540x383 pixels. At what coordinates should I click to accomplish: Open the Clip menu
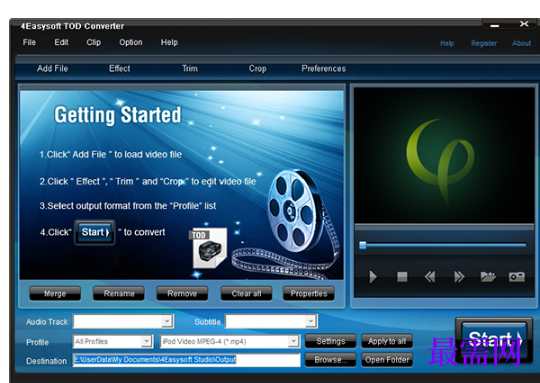93,42
